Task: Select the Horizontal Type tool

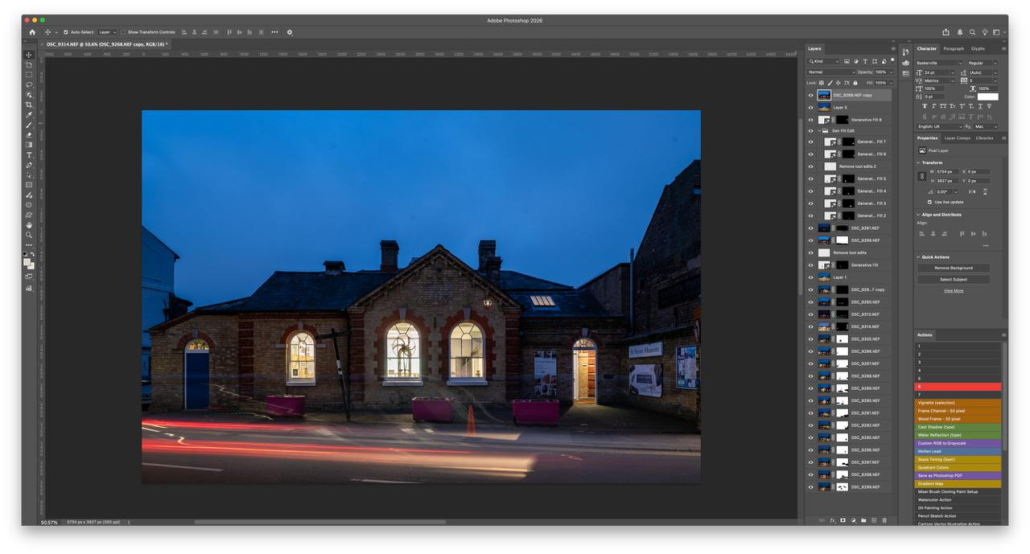Action: pyautogui.click(x=29, y=155)
